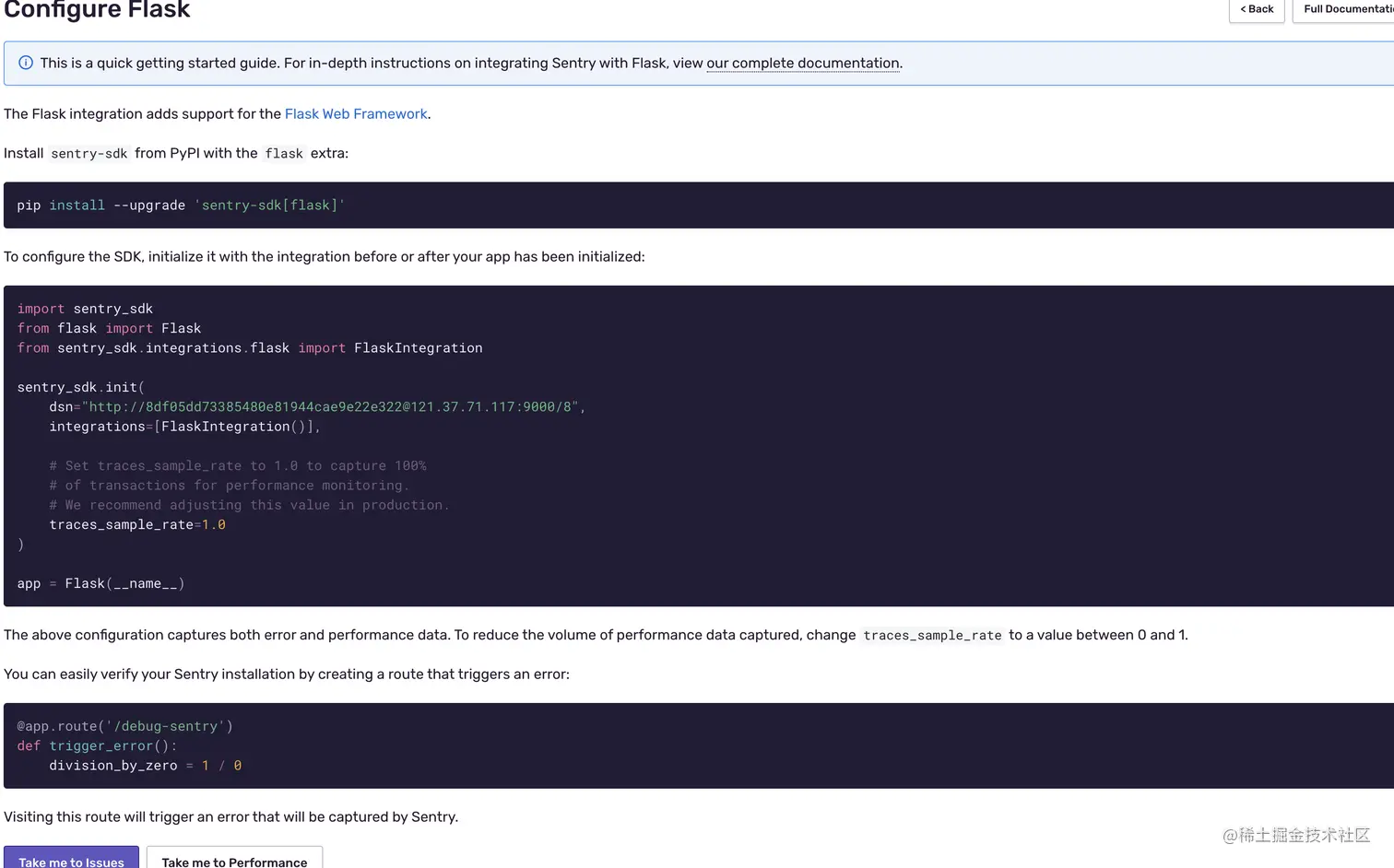Click 'sentry_sdk.init(' code line
Image resolution: width=1394 pixels, height=868 pixels.
[x=81, y=387]
